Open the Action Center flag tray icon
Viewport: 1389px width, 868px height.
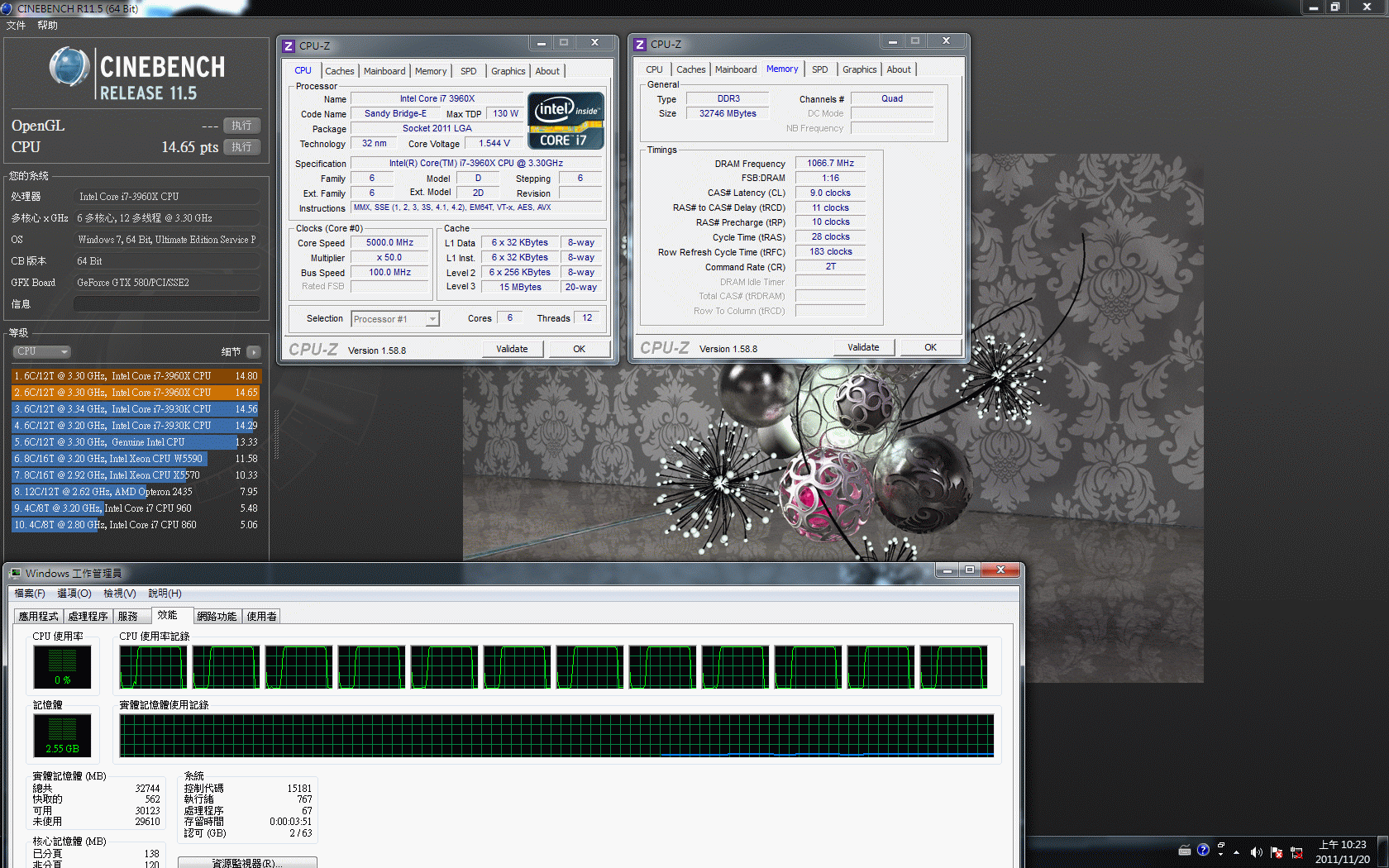[x=1277, y=851]
